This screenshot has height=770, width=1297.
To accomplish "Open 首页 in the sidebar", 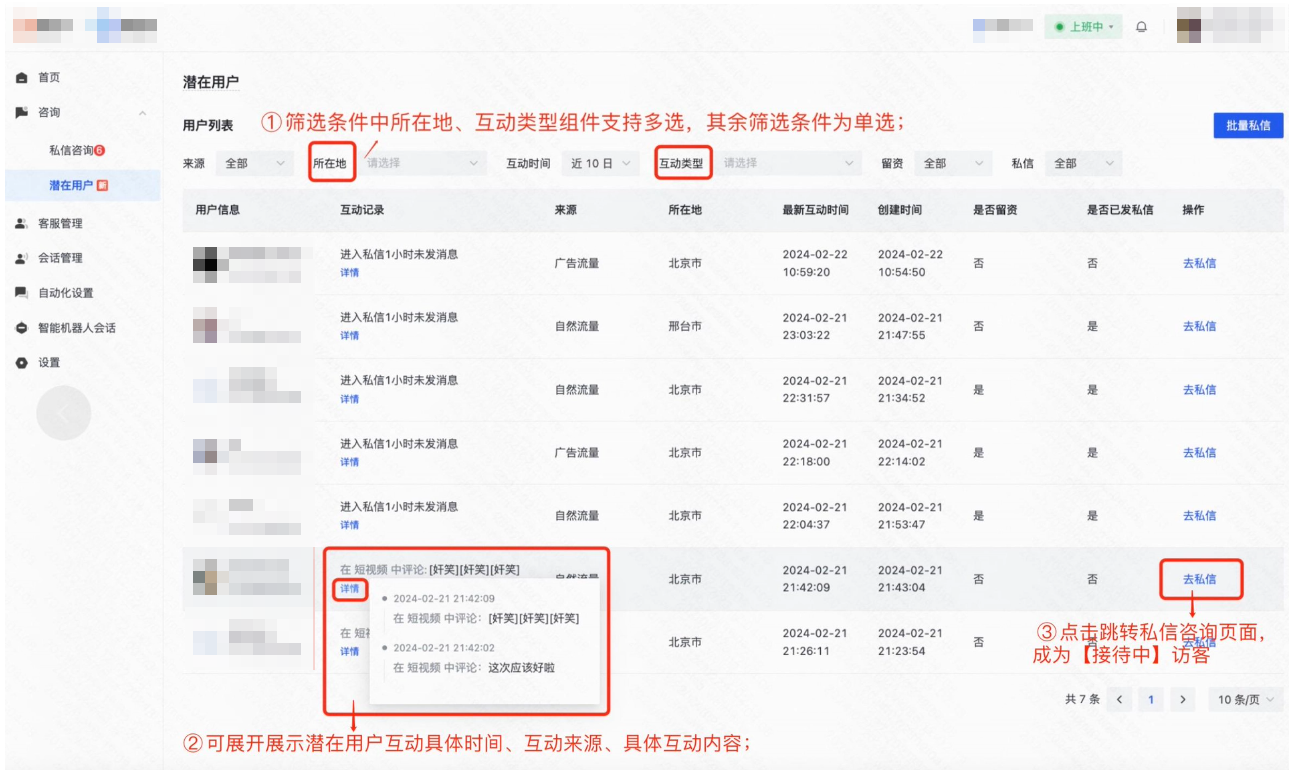I will 49,78.
